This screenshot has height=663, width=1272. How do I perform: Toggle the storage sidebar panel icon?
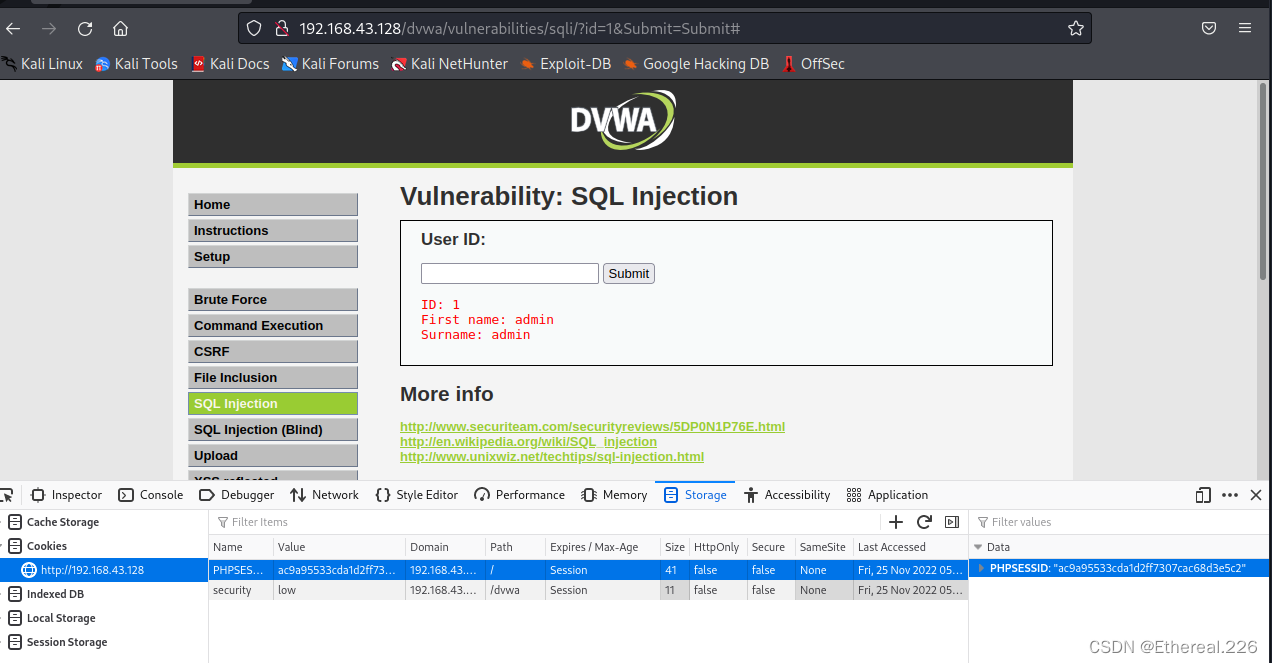coord(952,522)
